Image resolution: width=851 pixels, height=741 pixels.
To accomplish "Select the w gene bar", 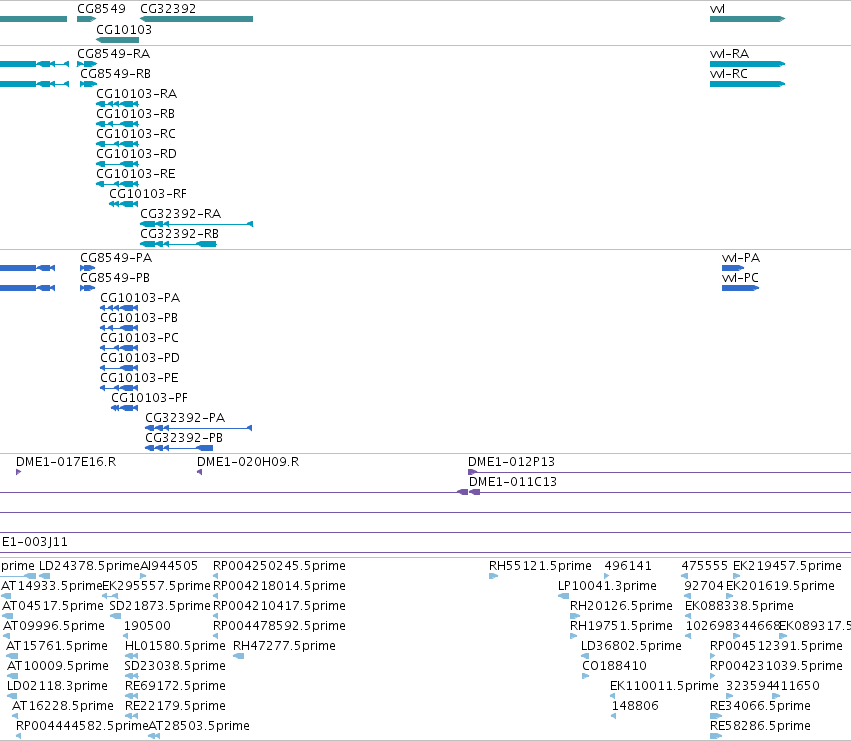I will click(747, 19).
